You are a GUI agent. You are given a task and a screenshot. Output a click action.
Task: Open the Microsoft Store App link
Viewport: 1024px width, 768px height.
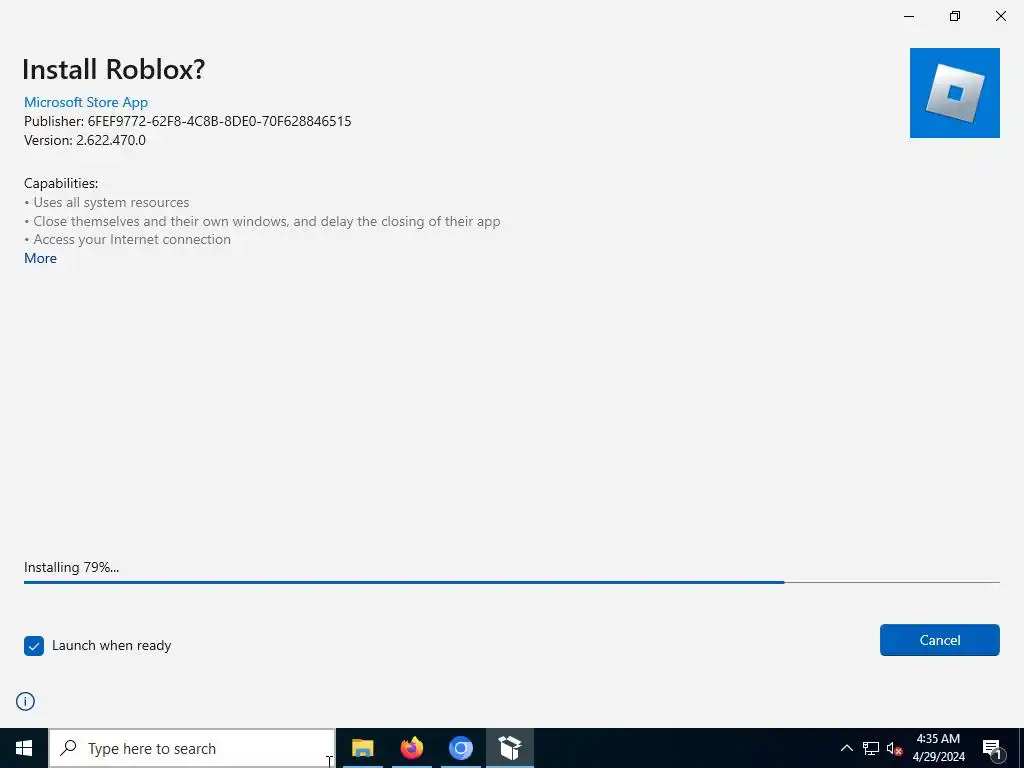[86, 102]
